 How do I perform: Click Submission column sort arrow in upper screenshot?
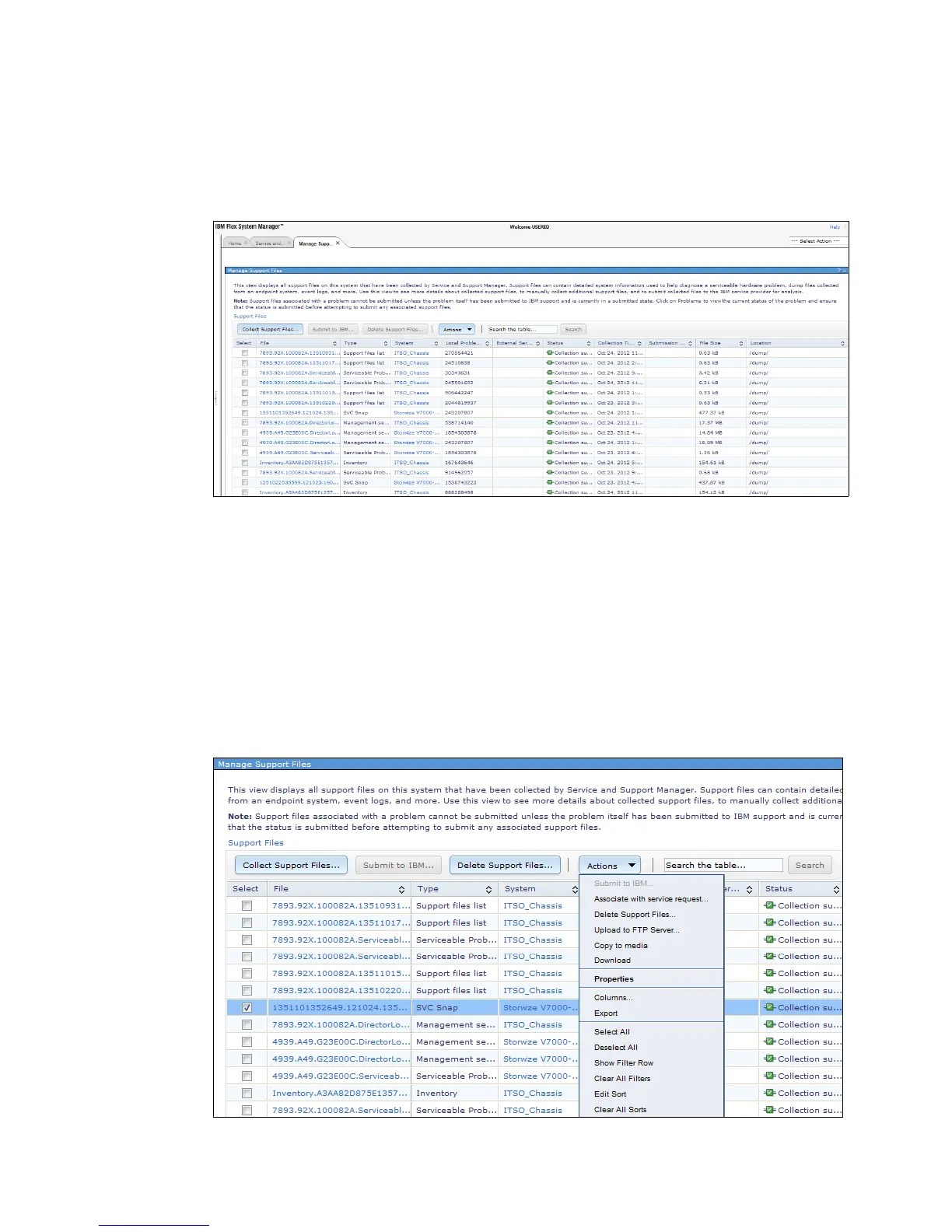pyautogui.click(x=690, y=343)
